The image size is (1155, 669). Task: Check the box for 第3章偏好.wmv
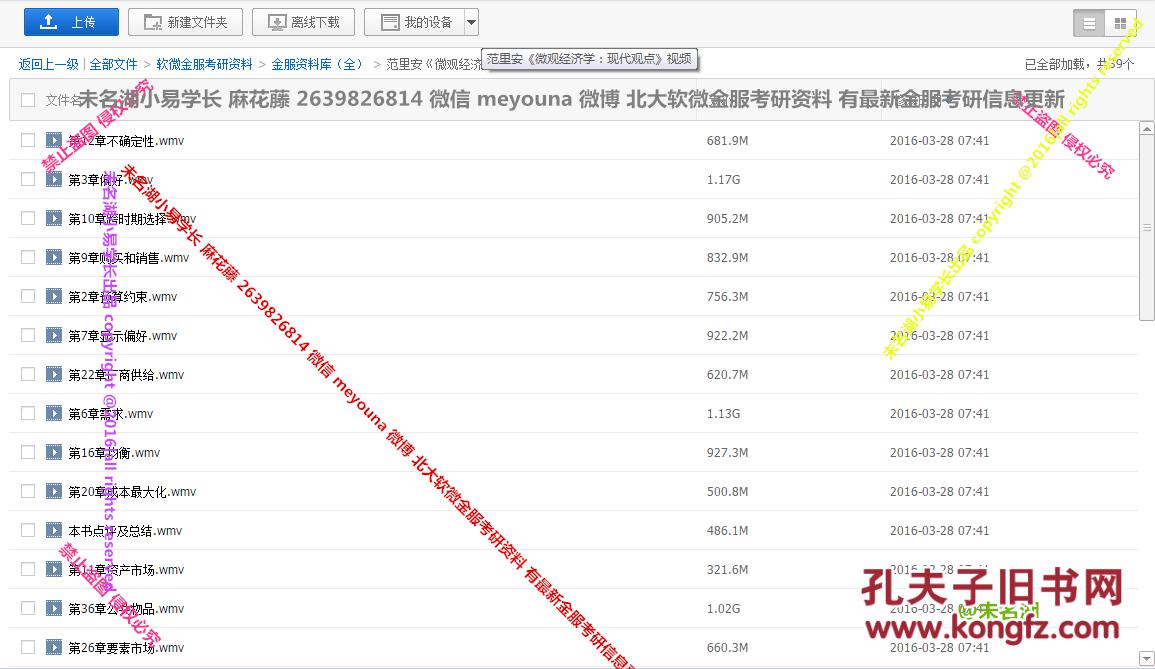[28, 179]
